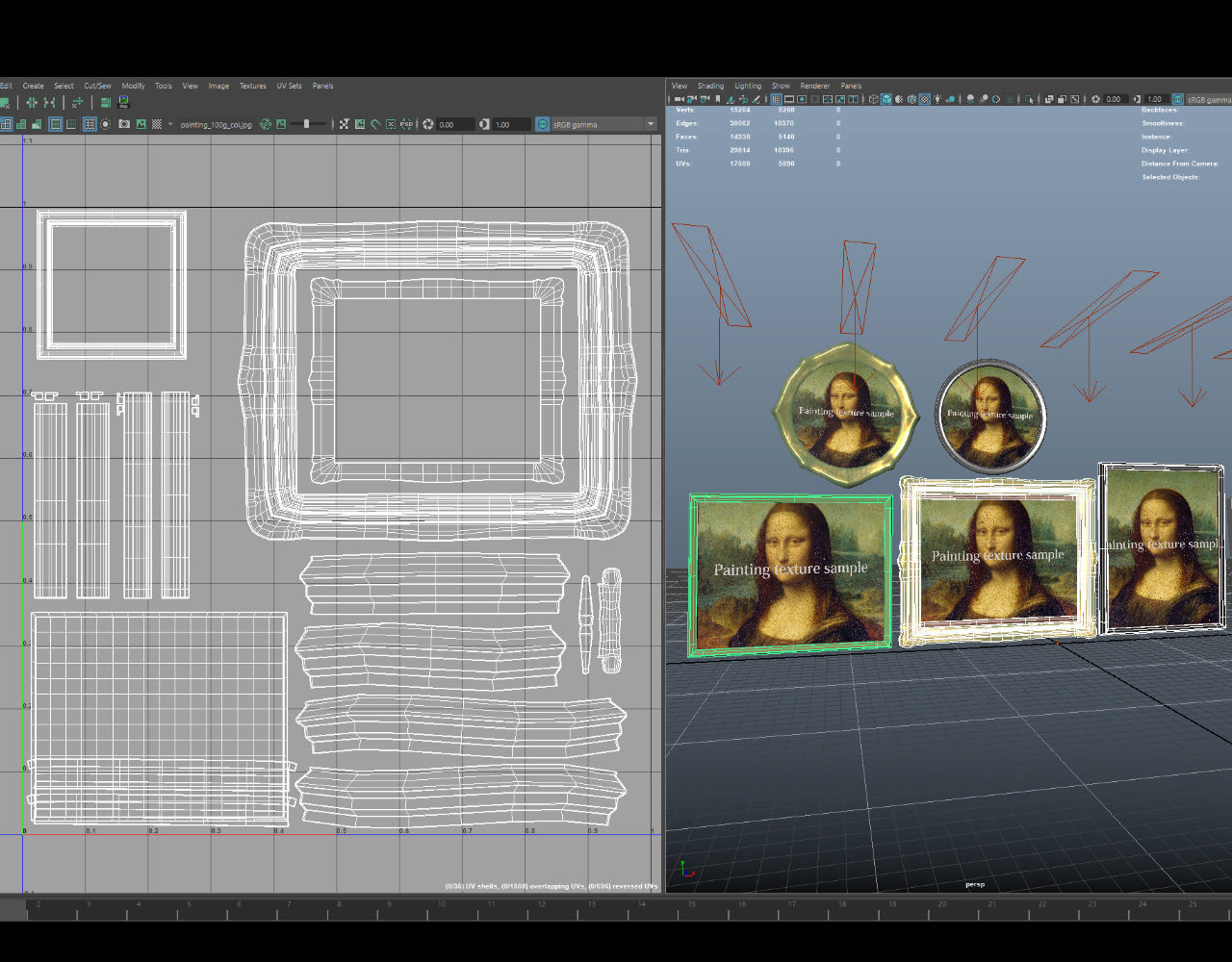This screenshot has height=962, width=1232.
Task: Click frame 5 on the timeline
Action: [188, 904]
